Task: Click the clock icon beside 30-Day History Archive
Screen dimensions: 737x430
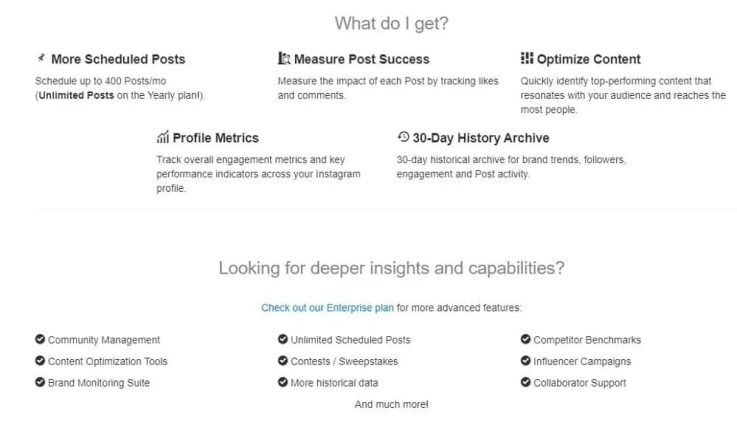Action: tap(403, 137)
